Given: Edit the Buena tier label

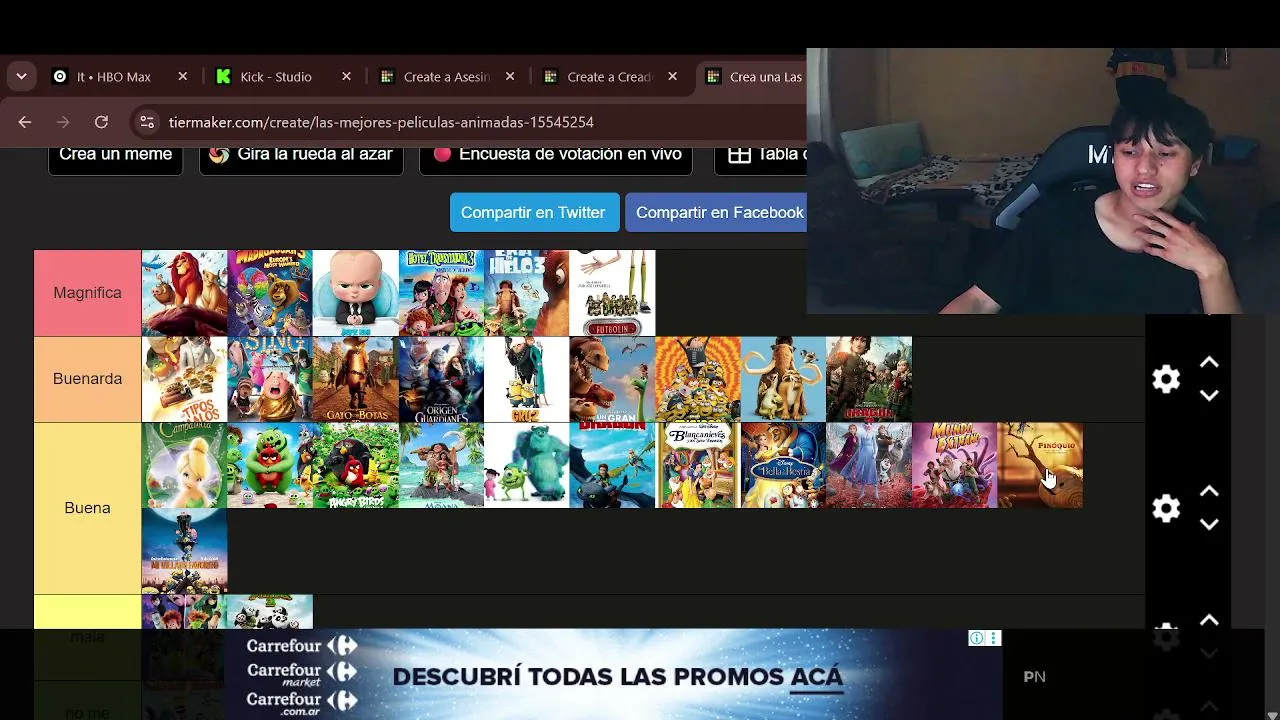Looking at the screenshot, I should coord(87,508).
